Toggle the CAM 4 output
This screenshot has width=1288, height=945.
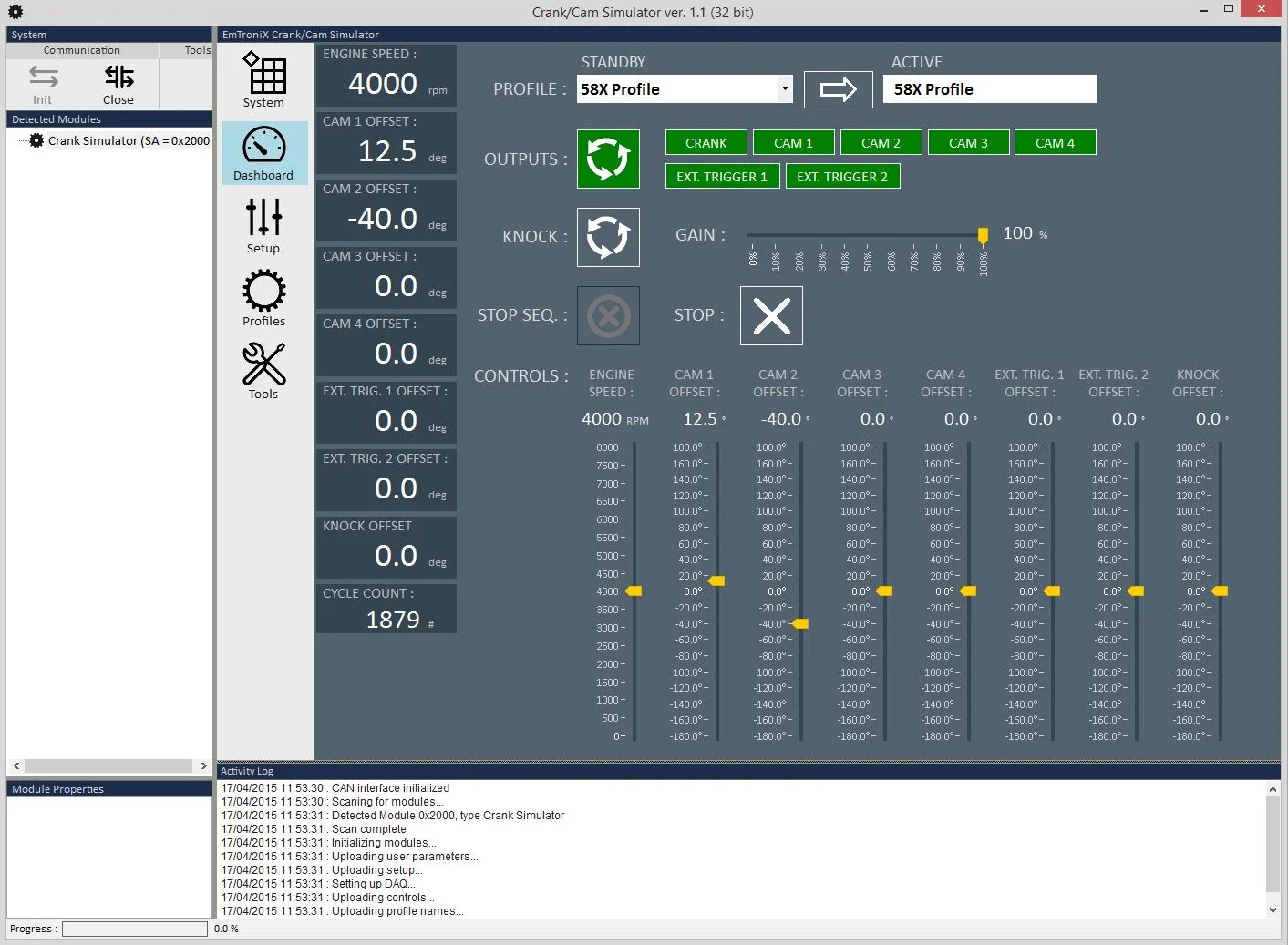click(1056, 143)
